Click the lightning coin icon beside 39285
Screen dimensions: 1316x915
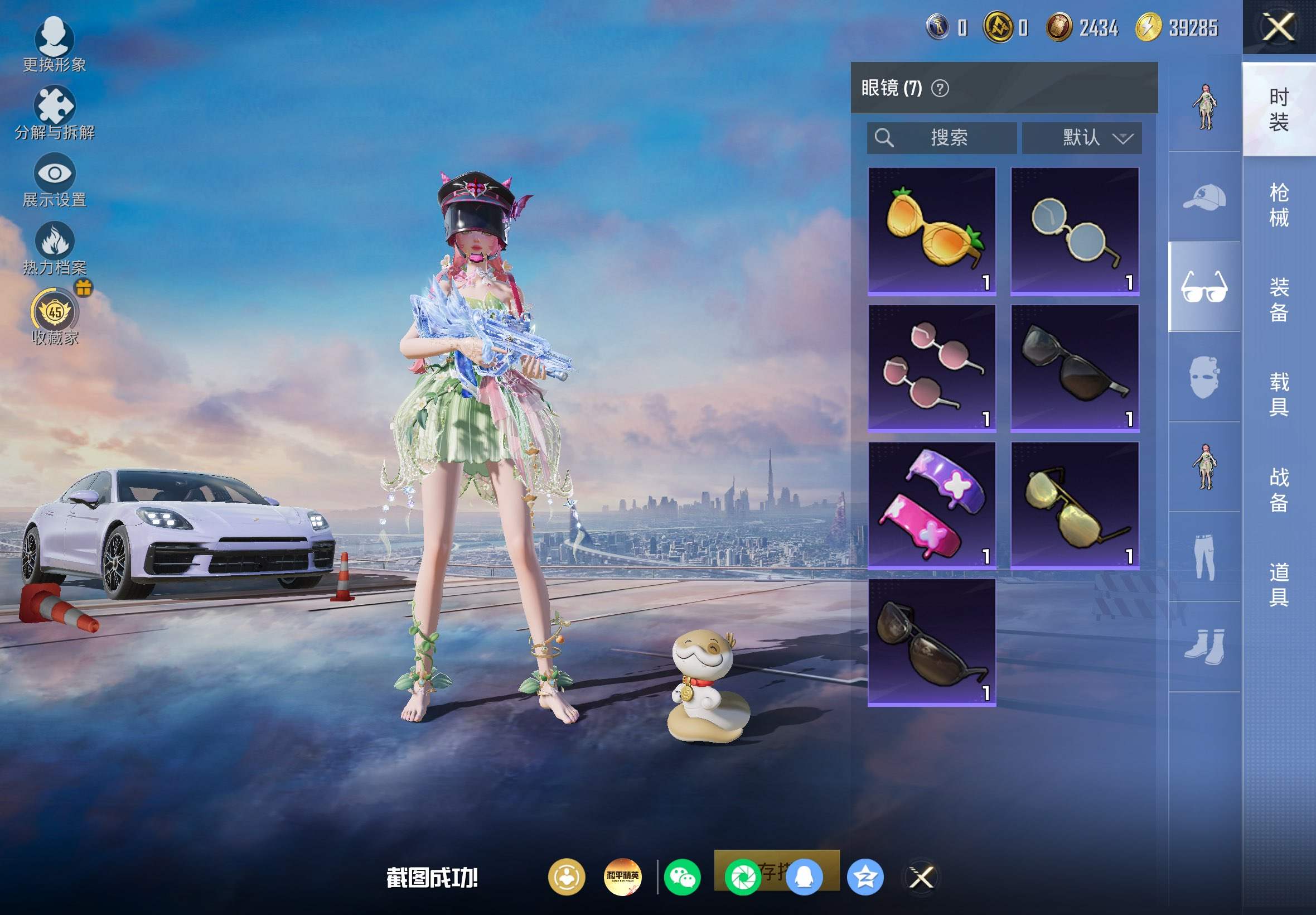tap(1148, 27)
